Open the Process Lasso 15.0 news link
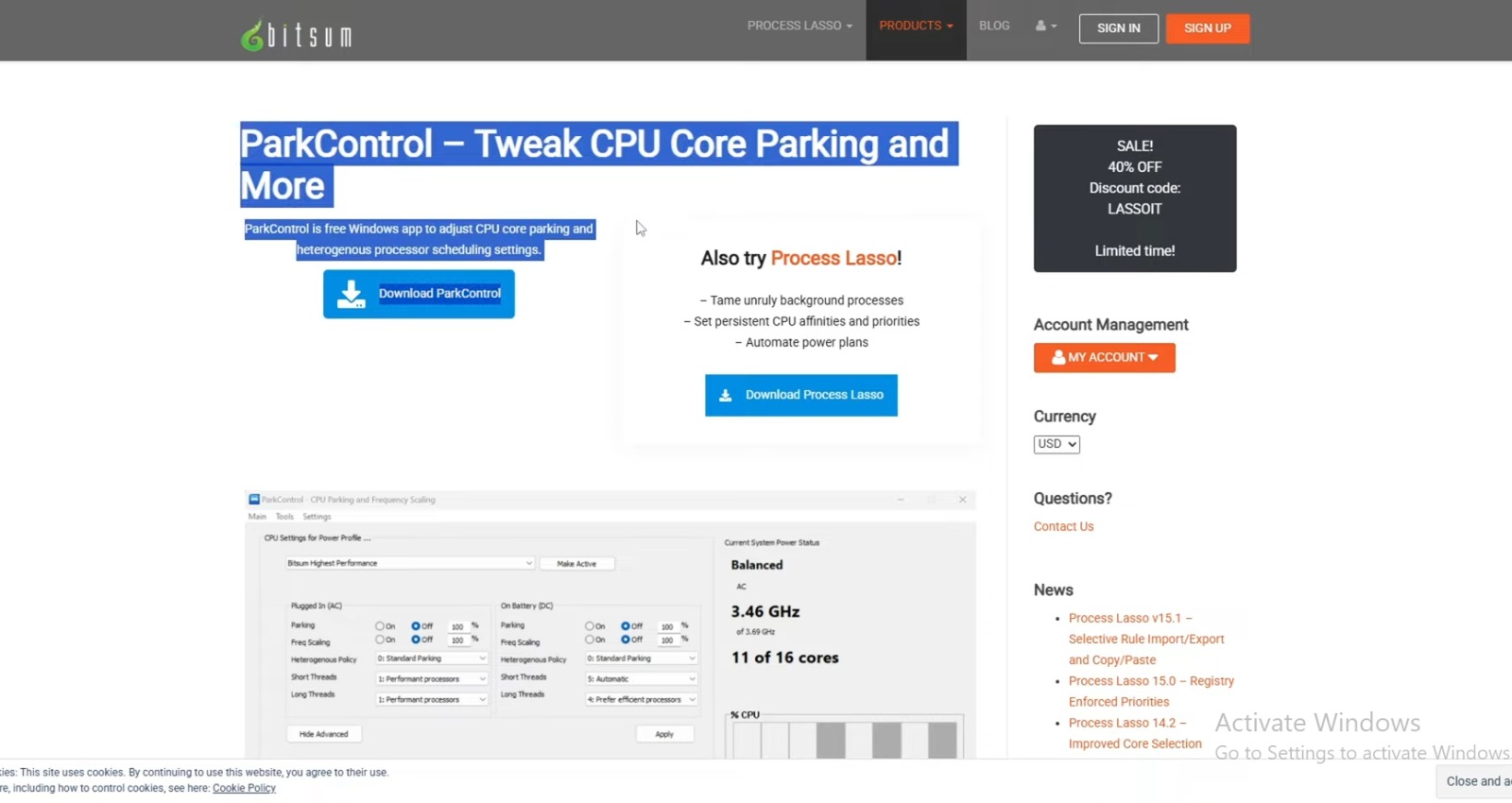 point(1151,691)
